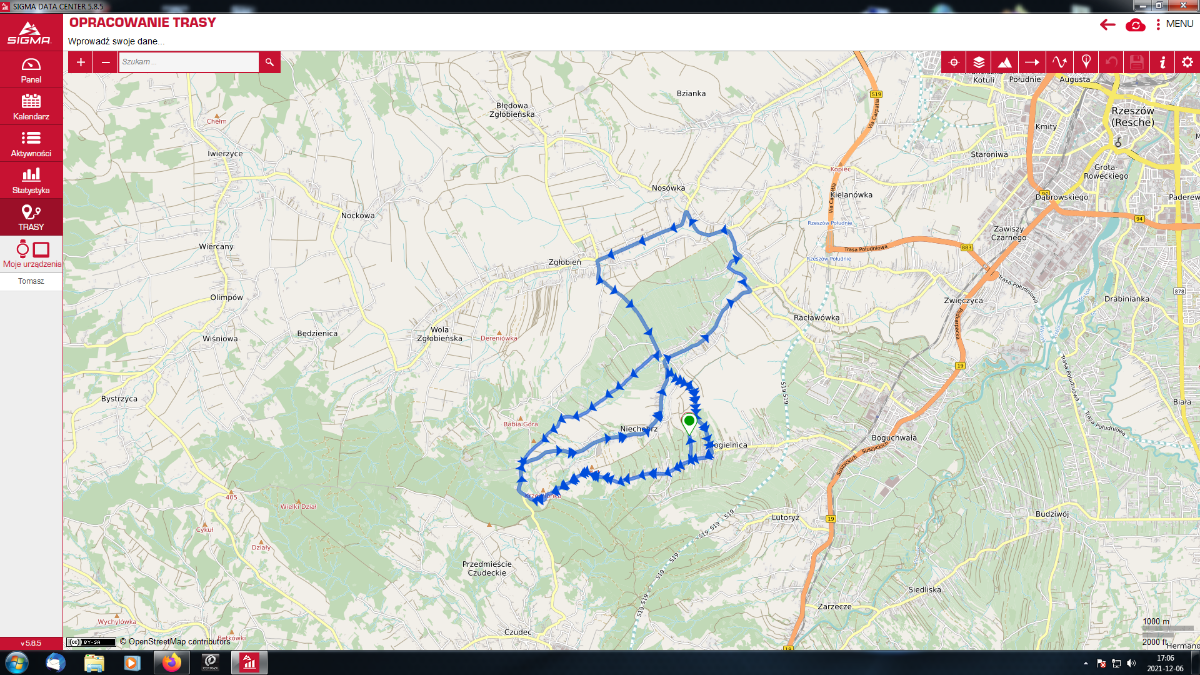1200x675 pixels.
Task: Zoom in the map with plus button
Action: pyautogui.click(x=81, y=62)
